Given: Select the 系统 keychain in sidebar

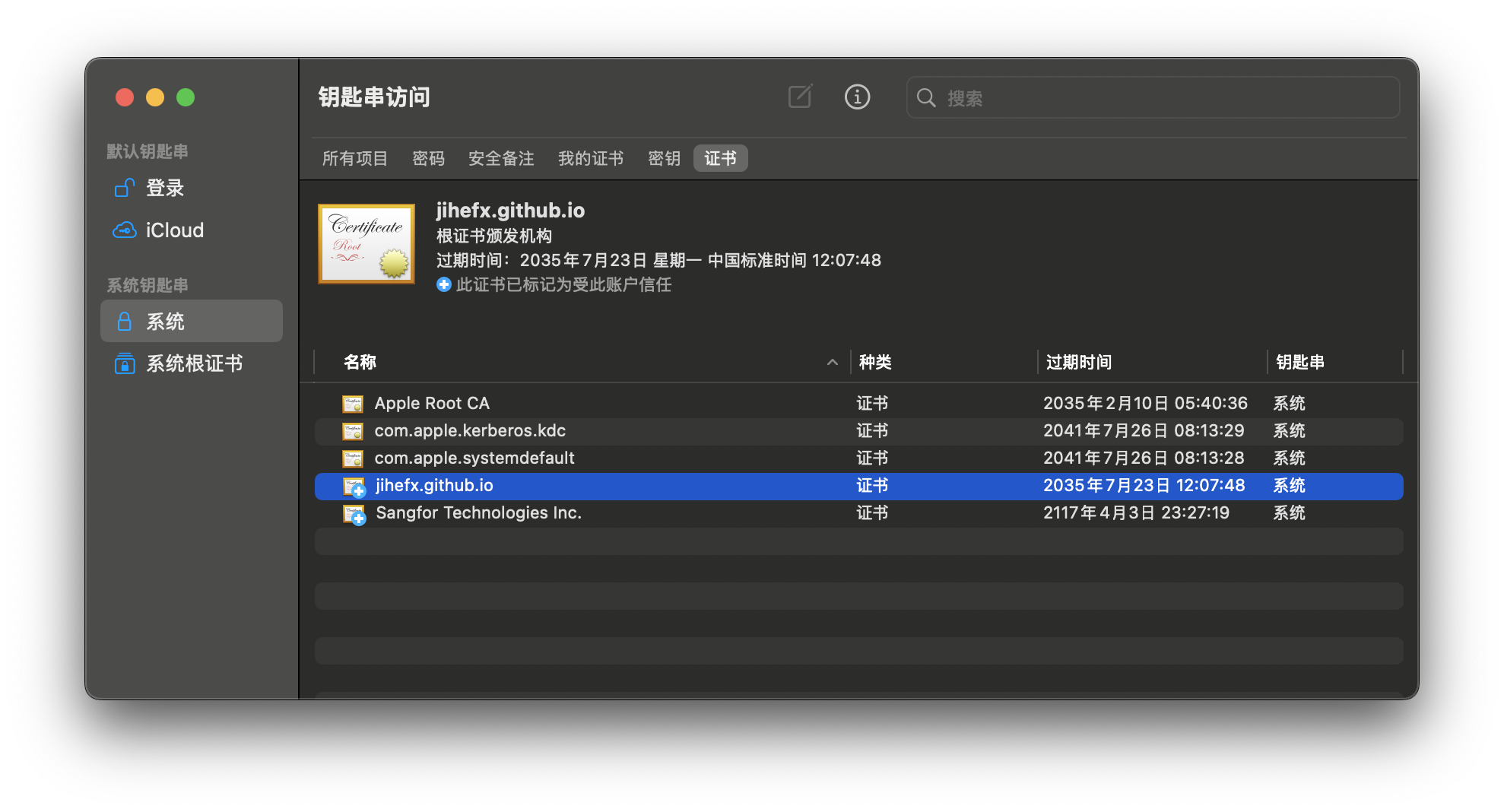Looking at the screenshot, I should click(x=165, y=322).
